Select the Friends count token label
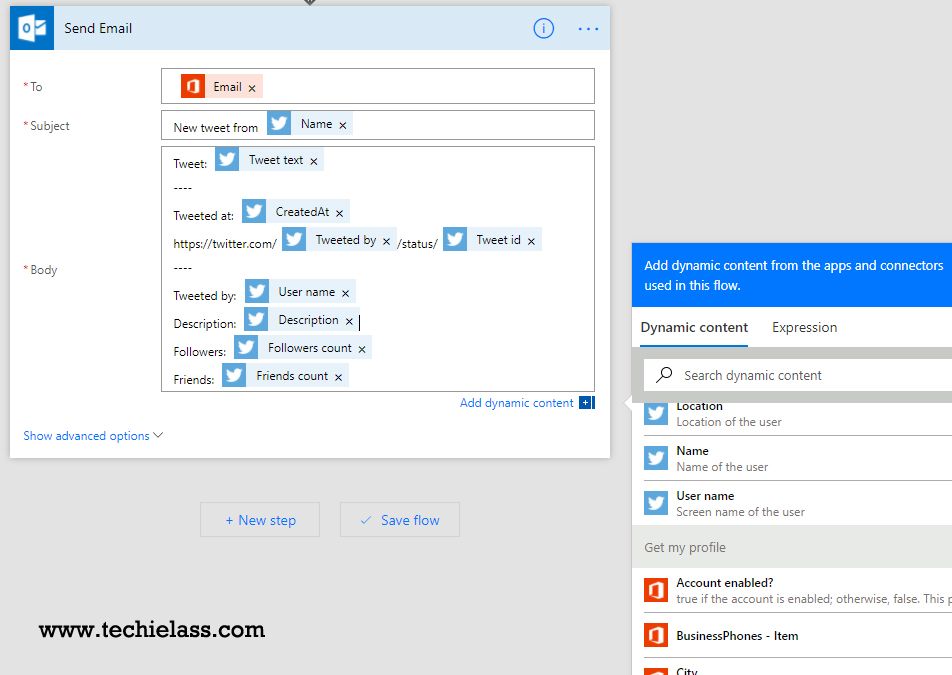The height and width of the screenshot is (675, 952). tap(292, 375)
